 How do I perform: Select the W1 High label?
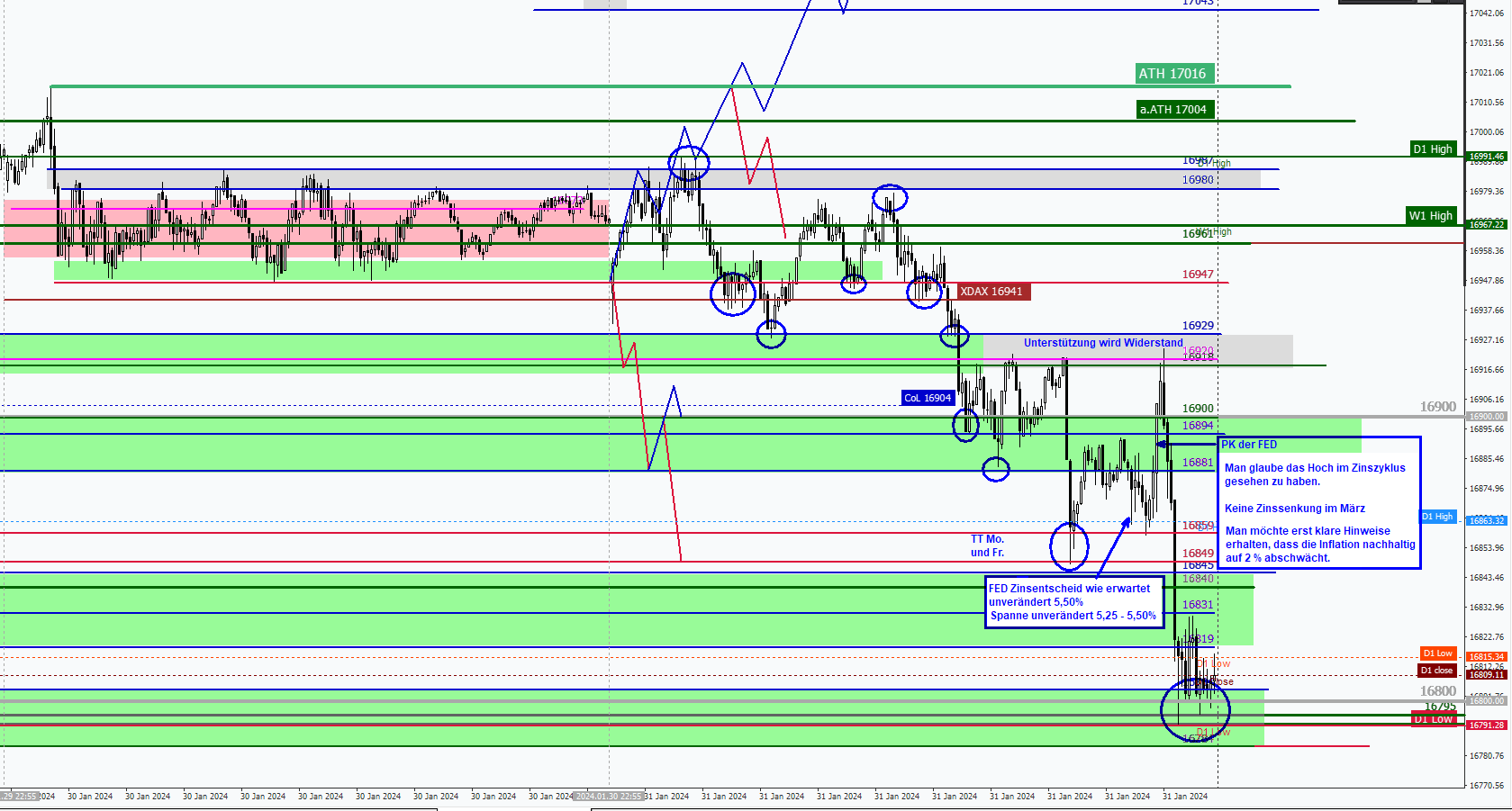[x=1430, y=216]
